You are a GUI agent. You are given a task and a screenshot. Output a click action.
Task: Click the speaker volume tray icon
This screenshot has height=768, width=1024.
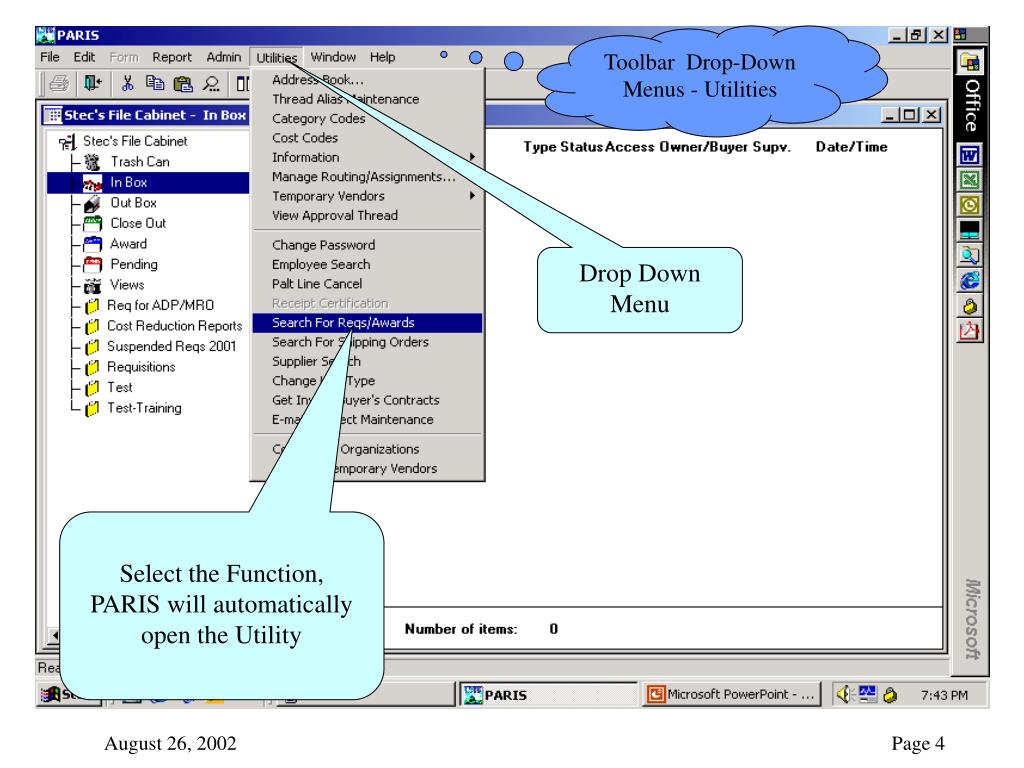pos(845,694)
